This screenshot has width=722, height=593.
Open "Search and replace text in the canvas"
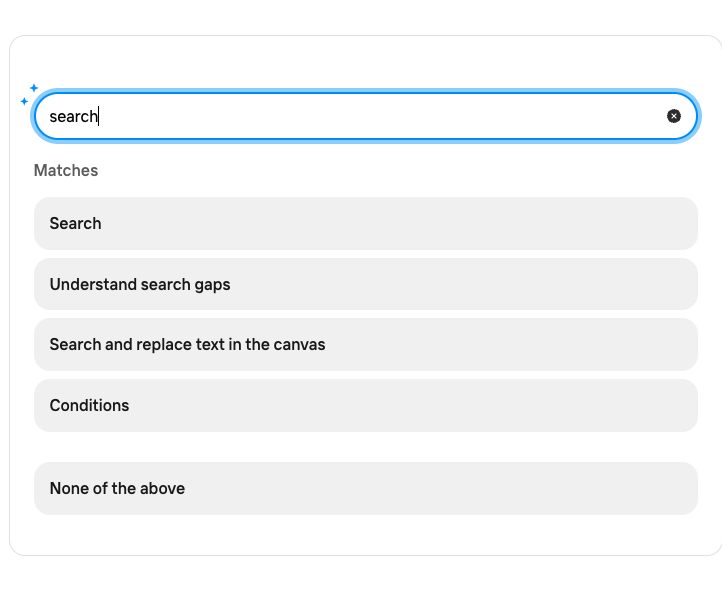pos(365,344)
